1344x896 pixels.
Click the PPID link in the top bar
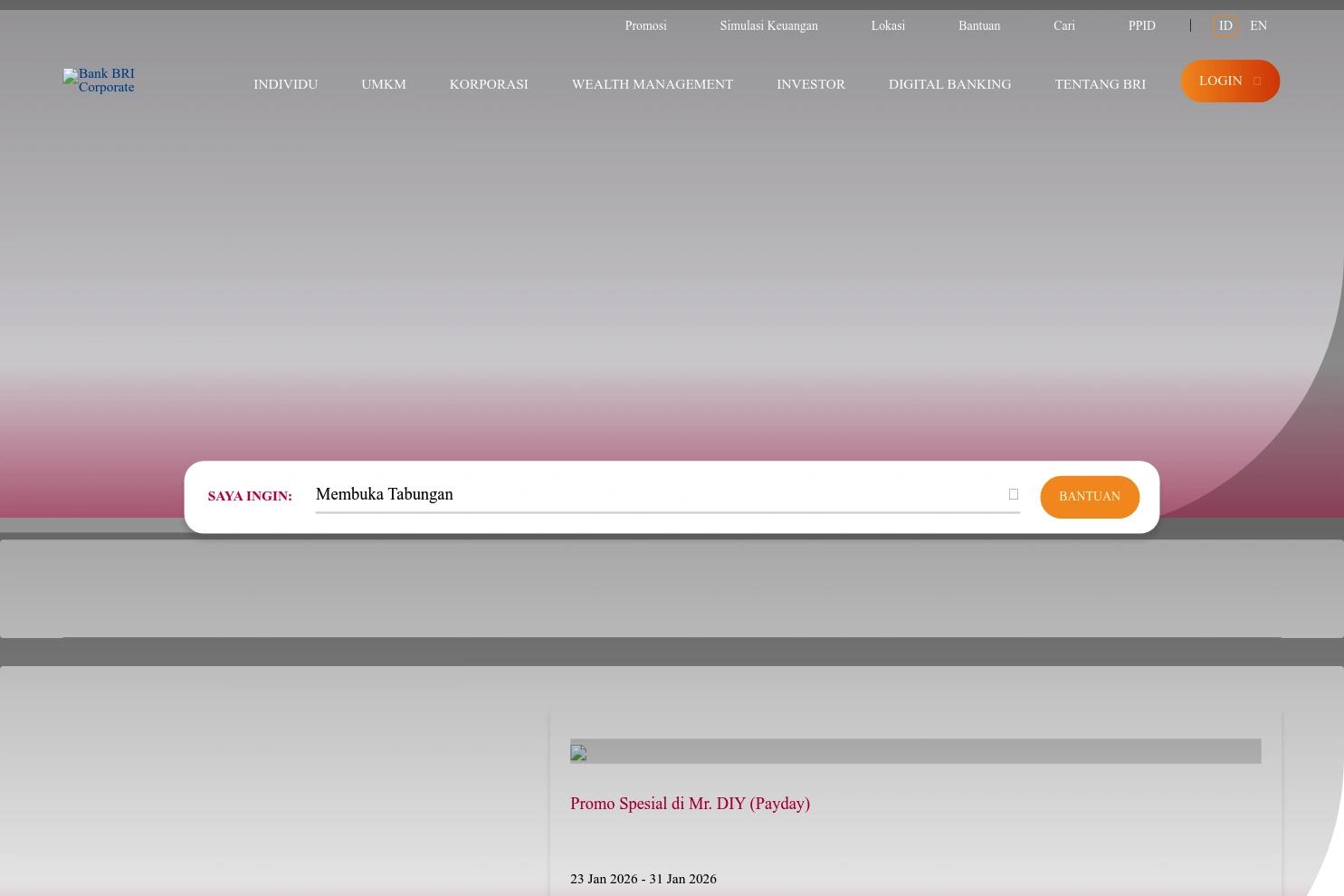pyautogui.click(x=1141, y=25)
